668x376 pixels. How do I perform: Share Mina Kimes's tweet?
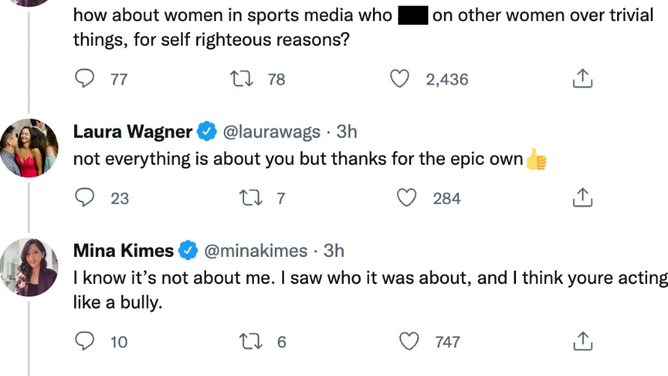582,341
